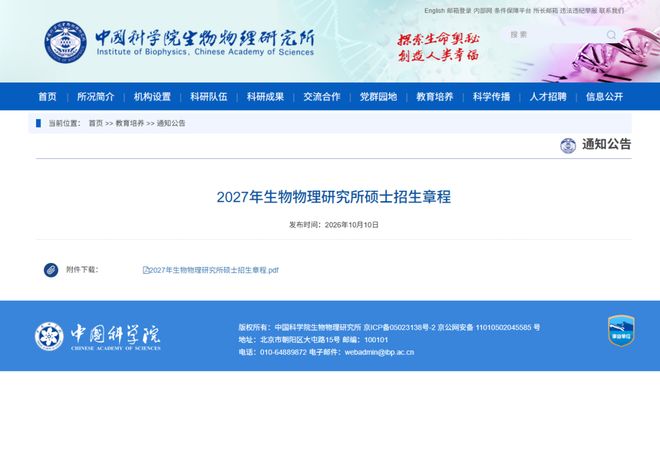Click the footer address 北京市朝阳区大屯路15号
The height and width of the screenshot is (464, 660).
[x=300, y=340]
